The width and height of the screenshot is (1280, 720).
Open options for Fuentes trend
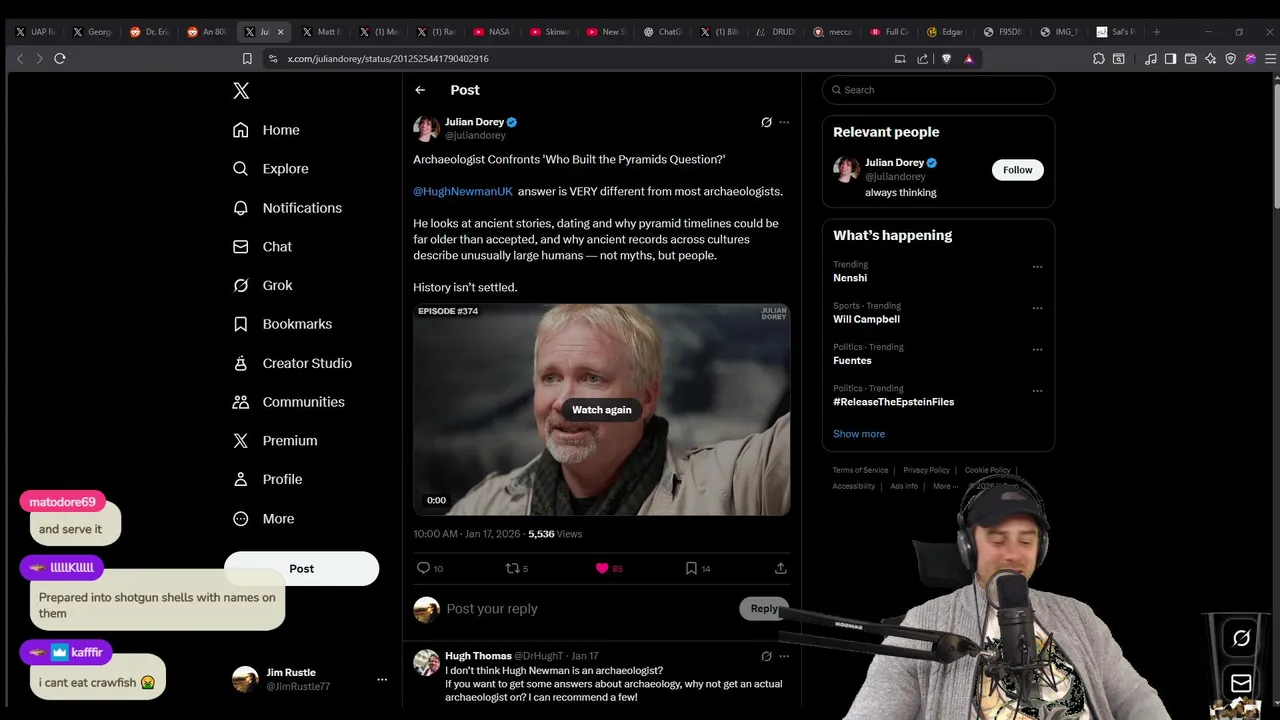[x=1037, y=350]
